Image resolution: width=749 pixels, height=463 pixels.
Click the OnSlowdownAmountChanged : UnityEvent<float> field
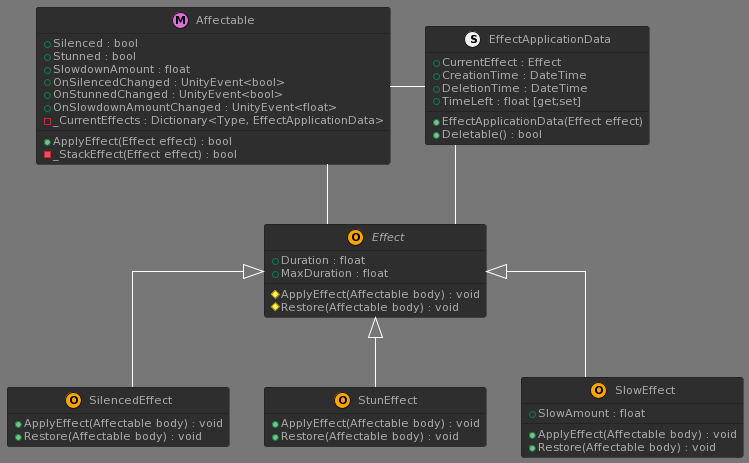[195, 108]
